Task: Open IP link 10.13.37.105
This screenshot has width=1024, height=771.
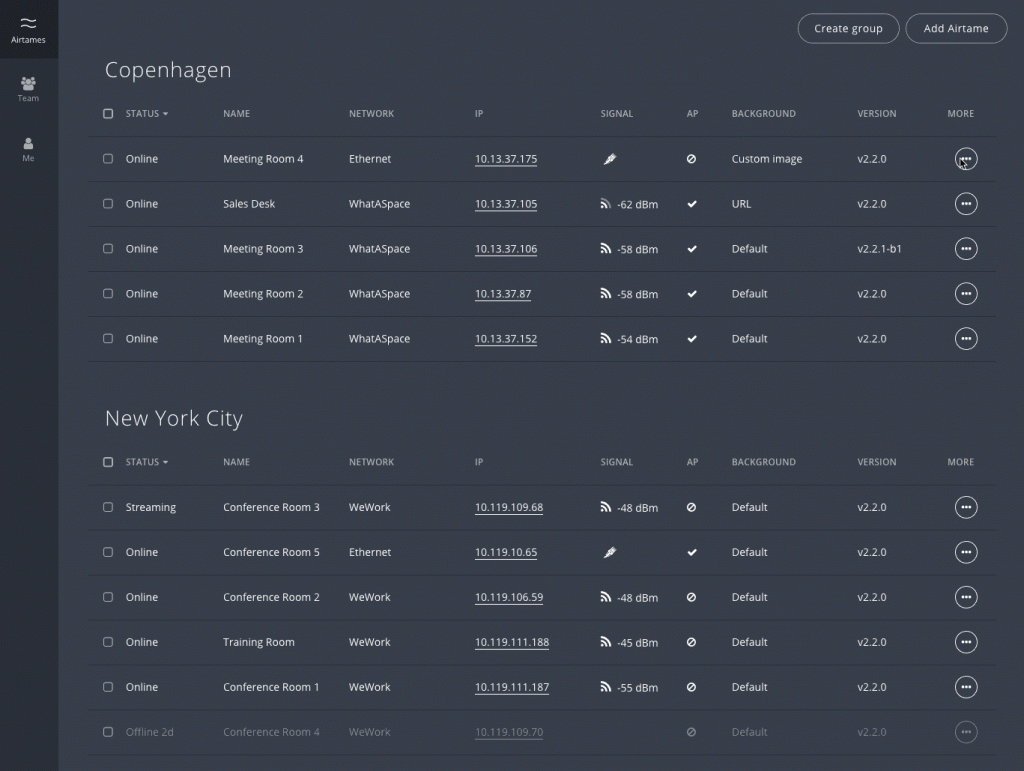Action: click(x=506, y=204)
